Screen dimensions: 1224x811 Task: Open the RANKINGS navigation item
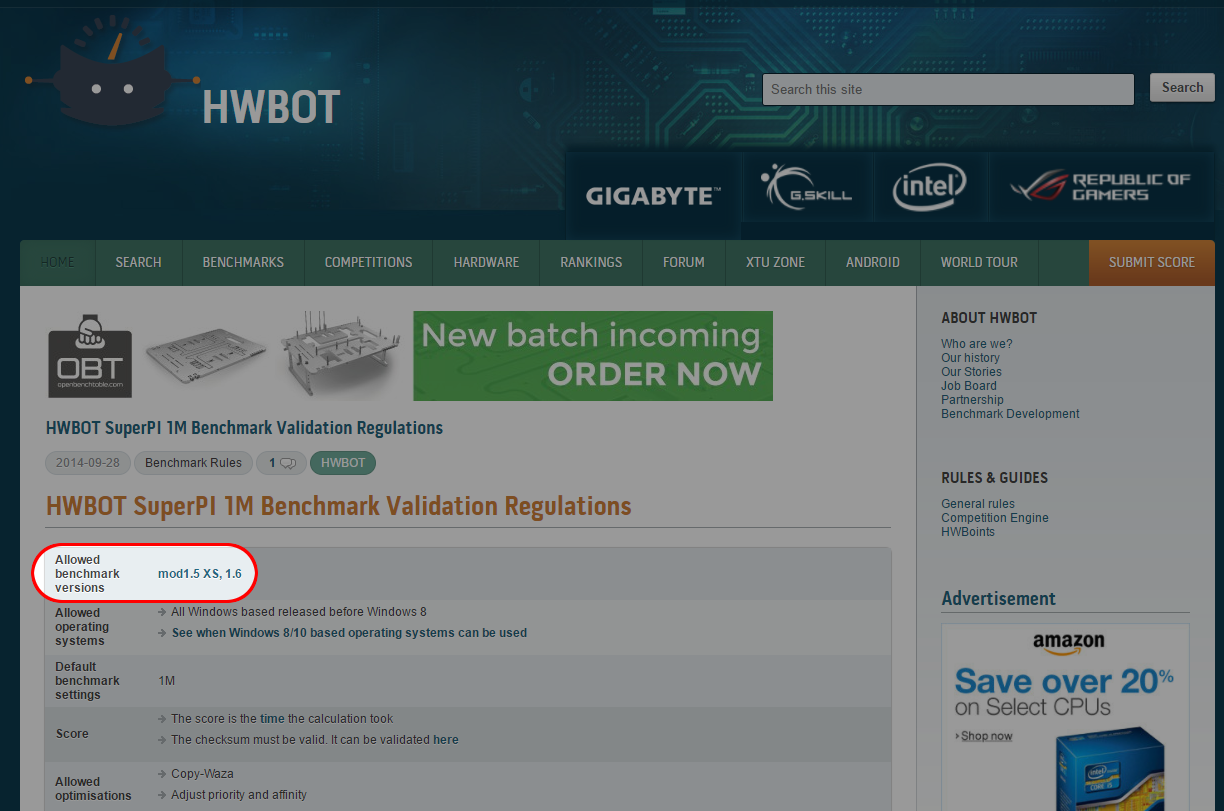591,262
